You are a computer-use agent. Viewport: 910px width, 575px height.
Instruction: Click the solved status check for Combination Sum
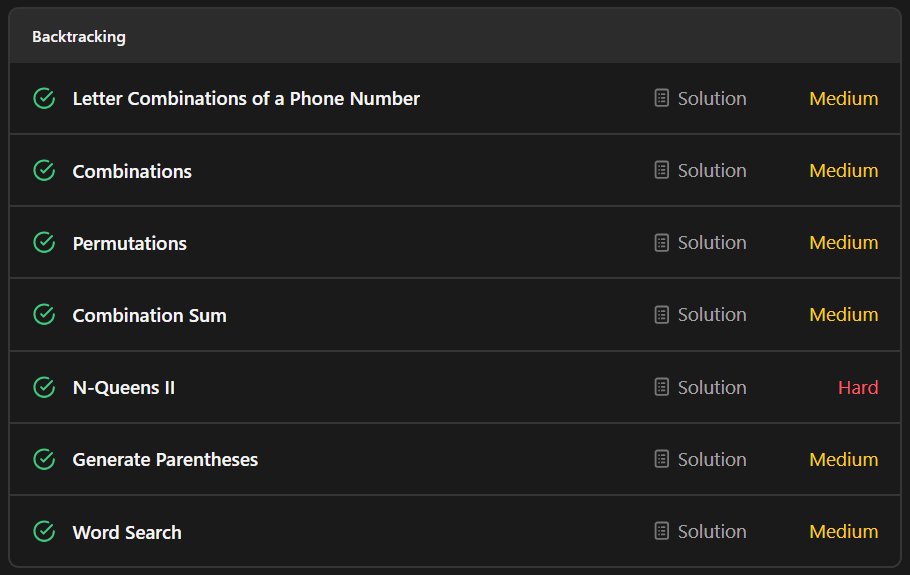coord(44,314)
